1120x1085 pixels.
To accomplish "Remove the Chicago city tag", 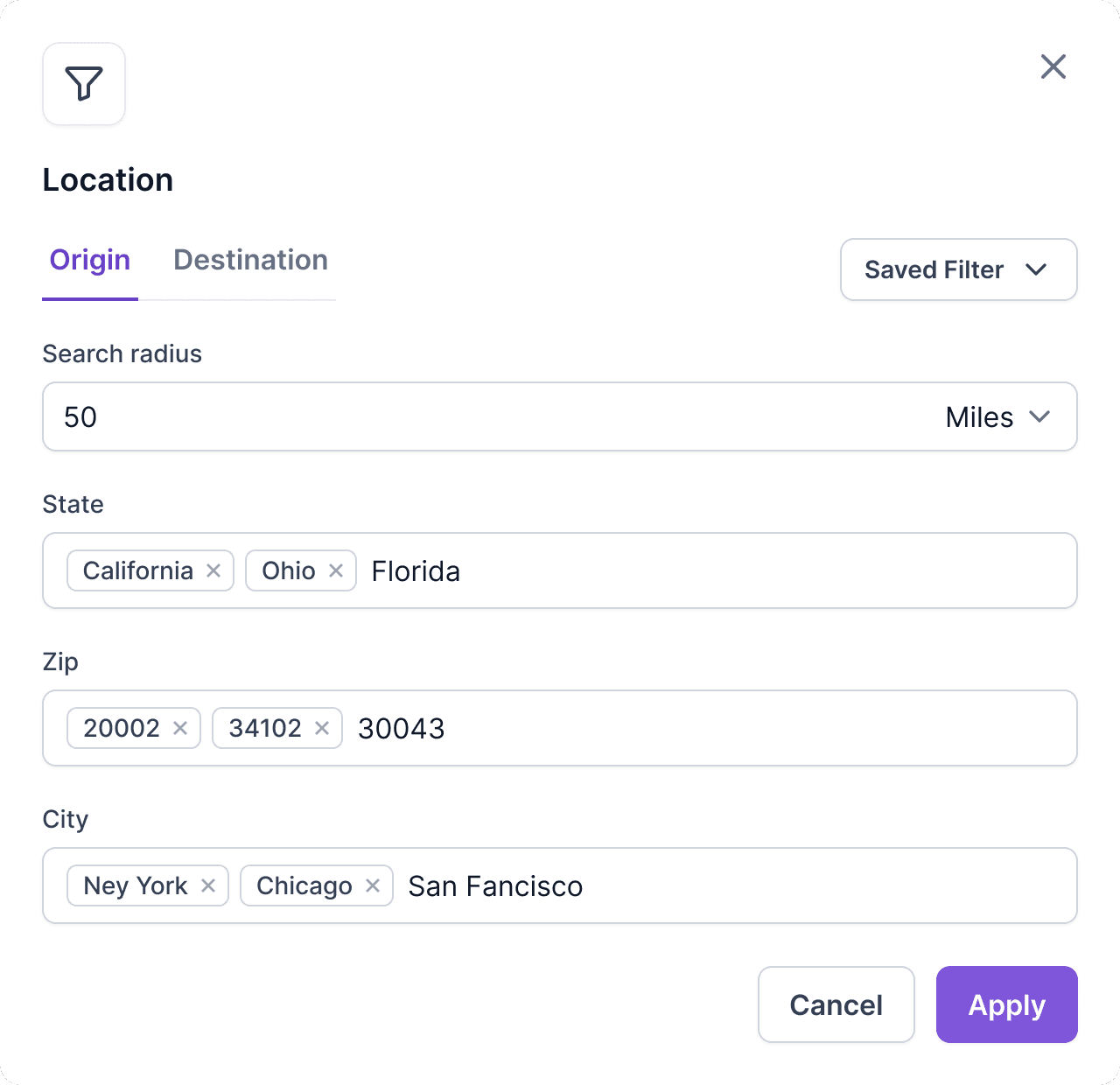I will pos(373,885).
